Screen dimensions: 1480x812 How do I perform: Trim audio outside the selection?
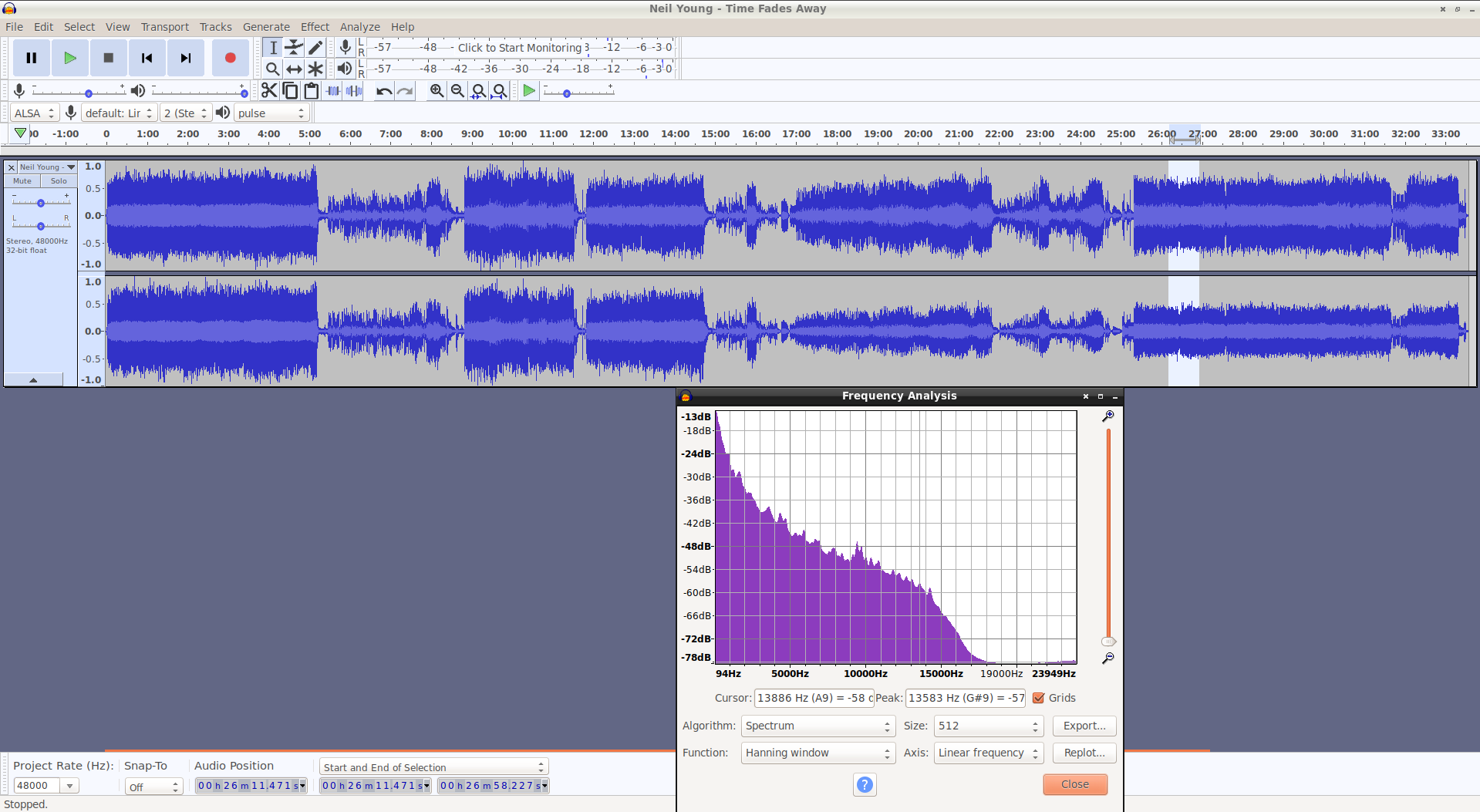(333, 91)
